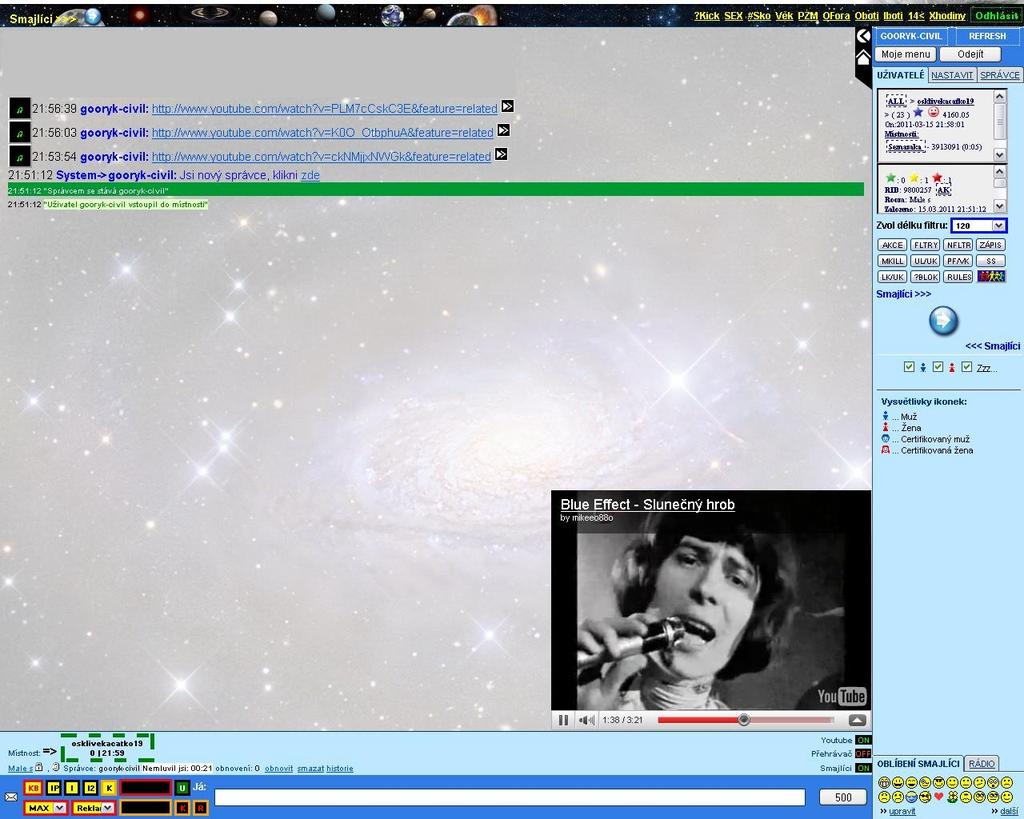
Task: Click the home icon beside sidebar
Action: pyautogui.click(x=863, y=57)
